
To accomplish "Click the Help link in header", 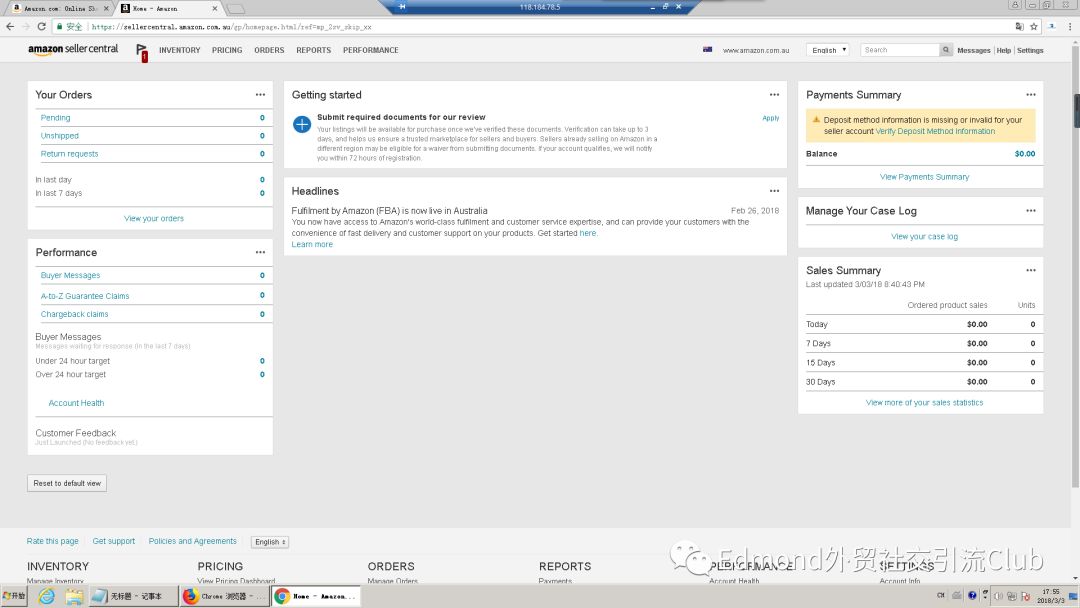I will click(x=1004, y=50).
